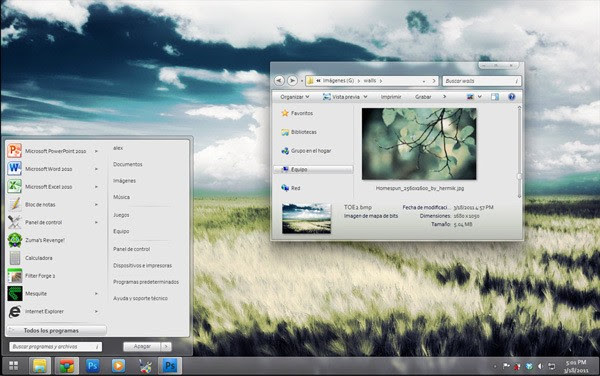Open the alex user folder link
600x376 pixels.
coord(118,148)
